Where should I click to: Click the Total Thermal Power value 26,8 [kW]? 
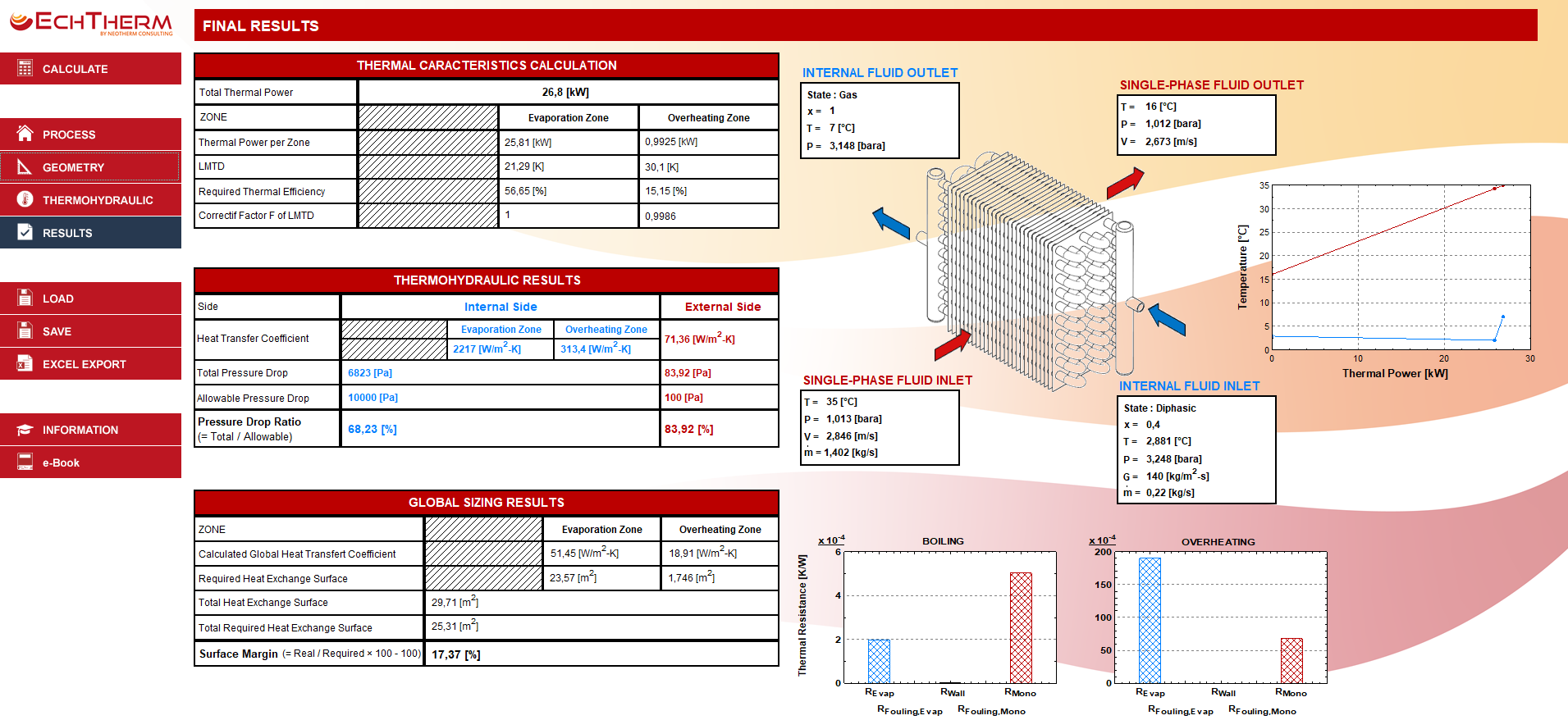tap(565, 92)
